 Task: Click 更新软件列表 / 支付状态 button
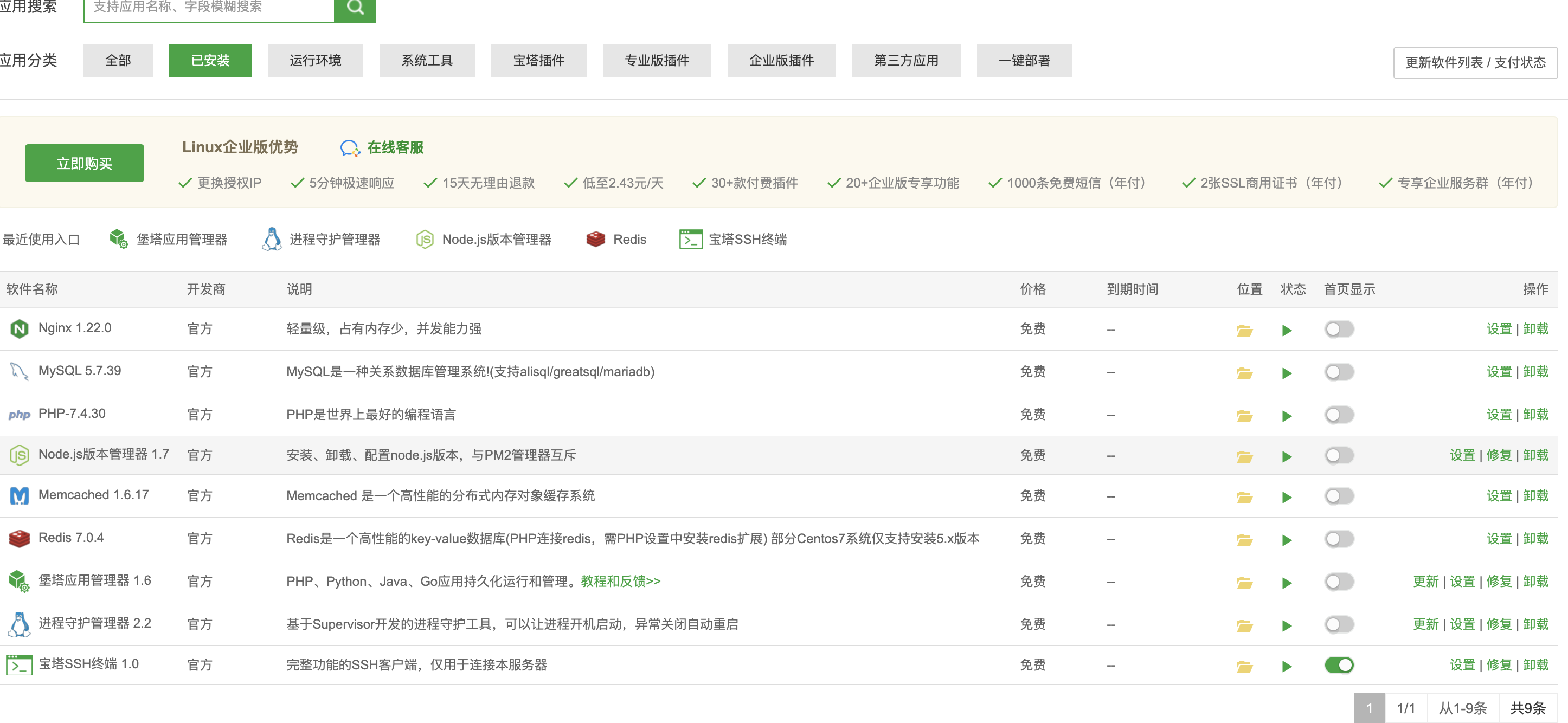(x=1475, y=62)
